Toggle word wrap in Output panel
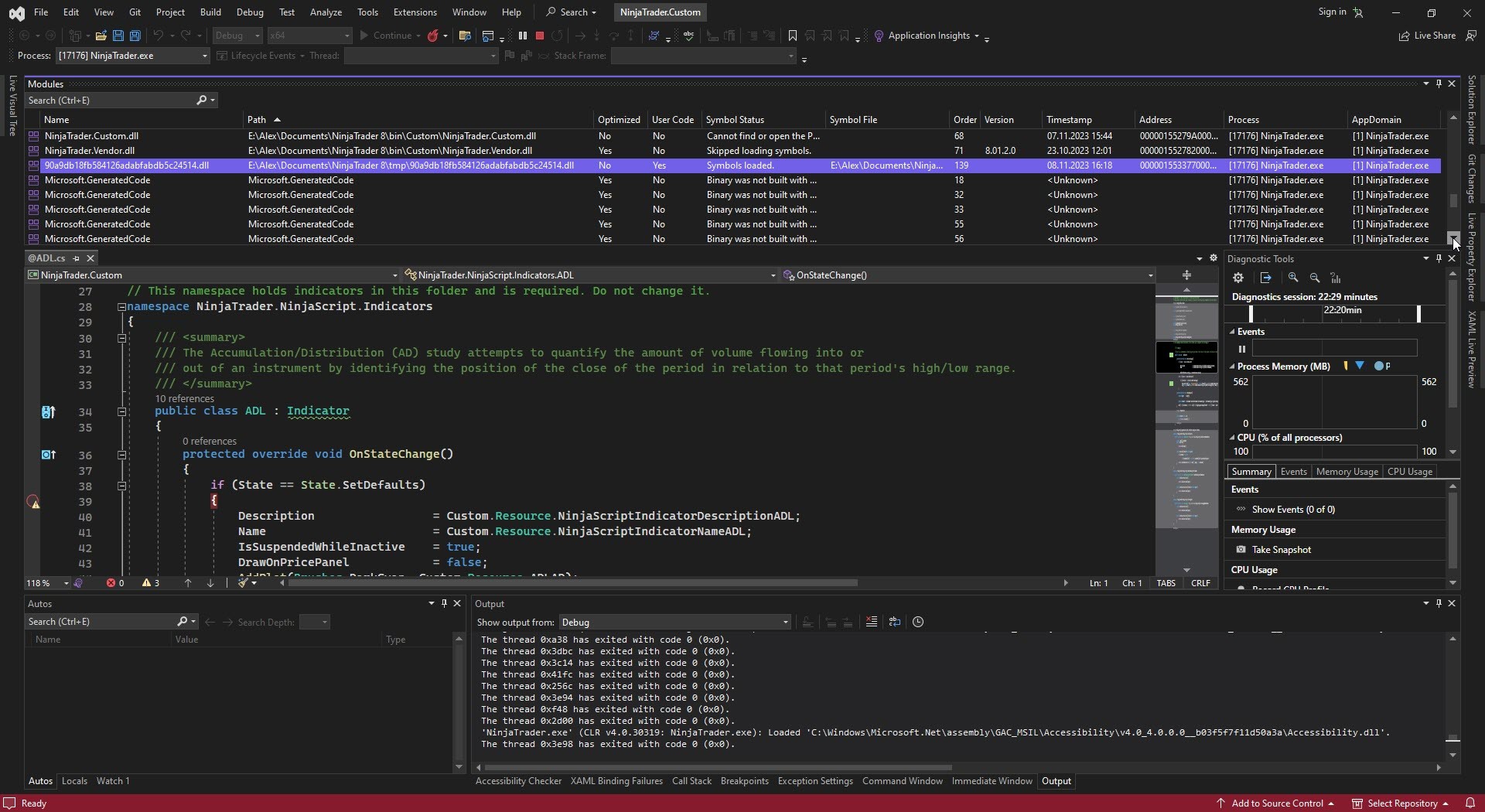Screen dimensions: 1485x812 coord(895,622)
